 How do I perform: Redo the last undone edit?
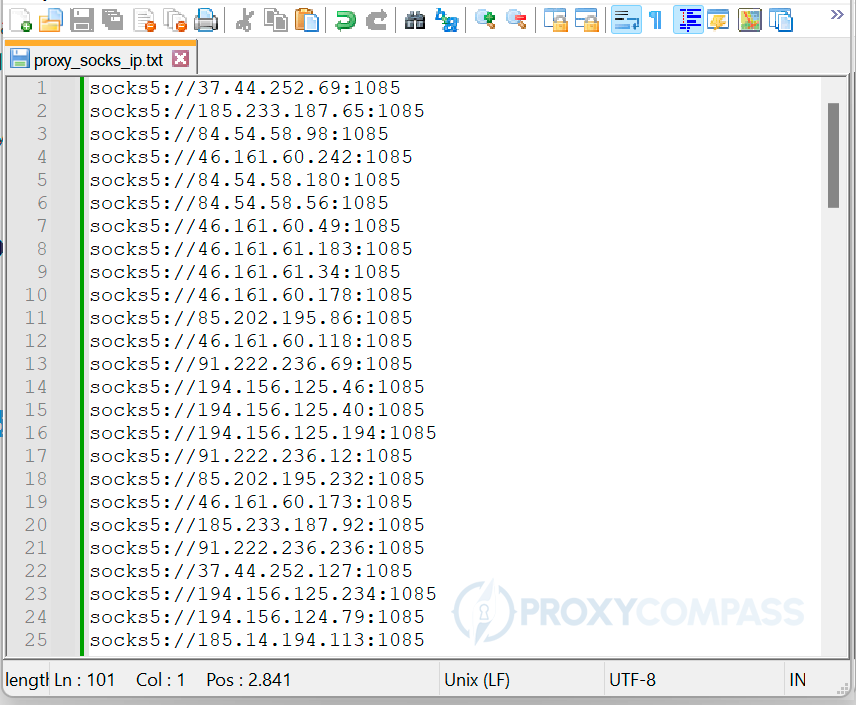[x=376, y=20]
